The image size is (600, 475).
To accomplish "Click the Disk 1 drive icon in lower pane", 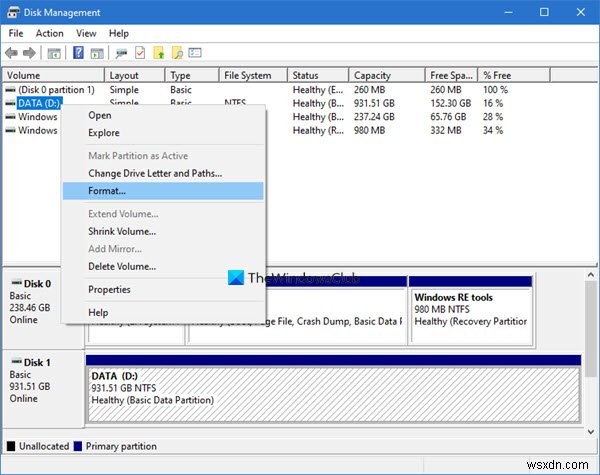I will tap(16, 361).
